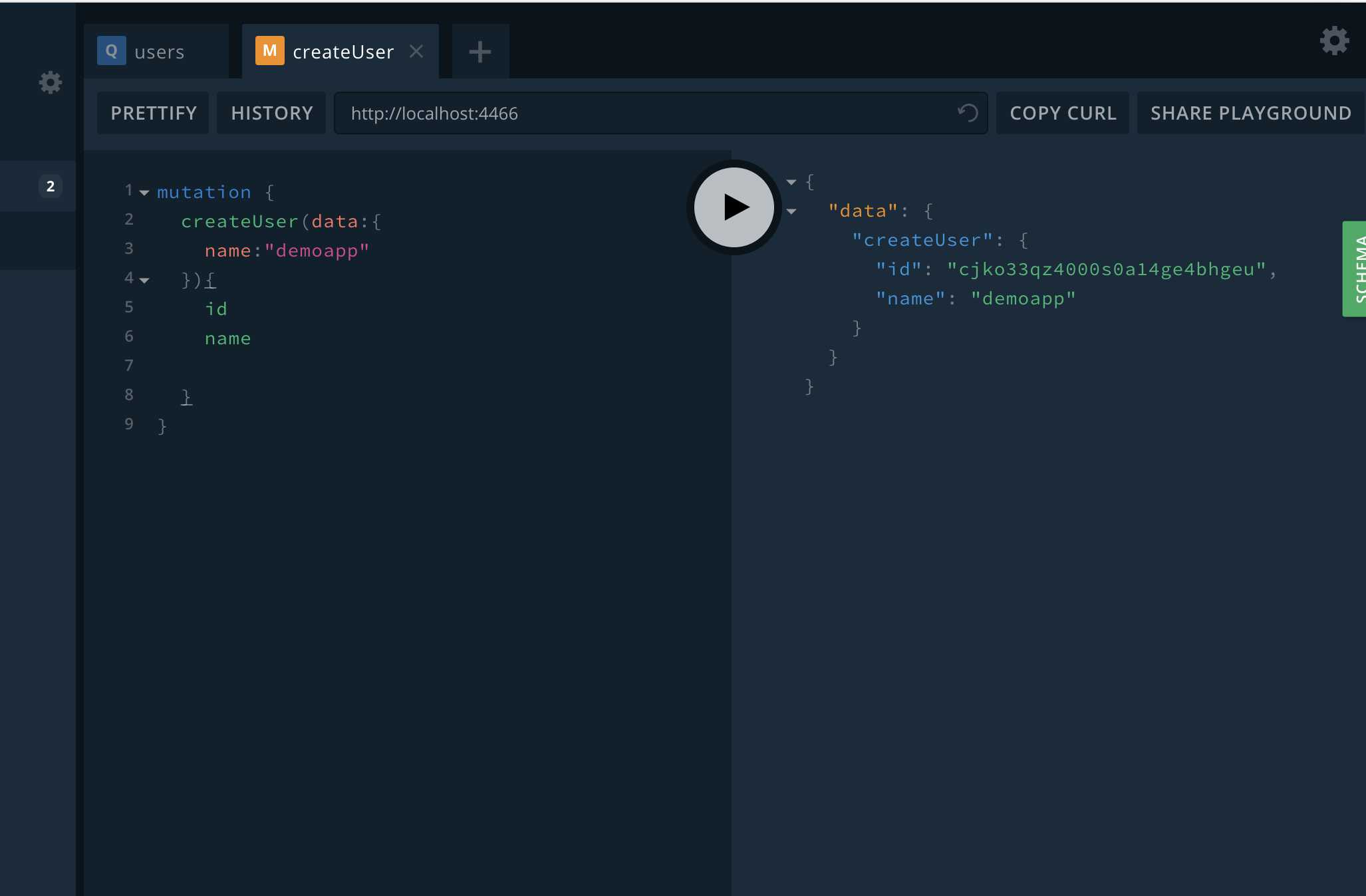Collapse the root object in response pane
1366x896 pixels.
click(x=791, y=182)
